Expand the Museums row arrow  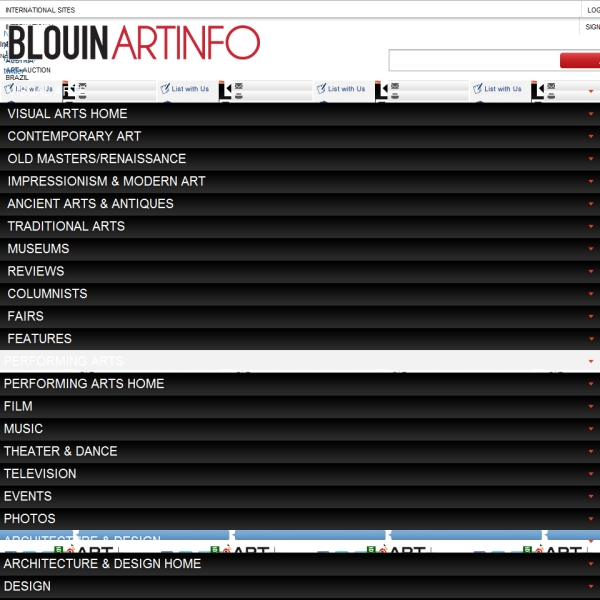pos(591,249)
